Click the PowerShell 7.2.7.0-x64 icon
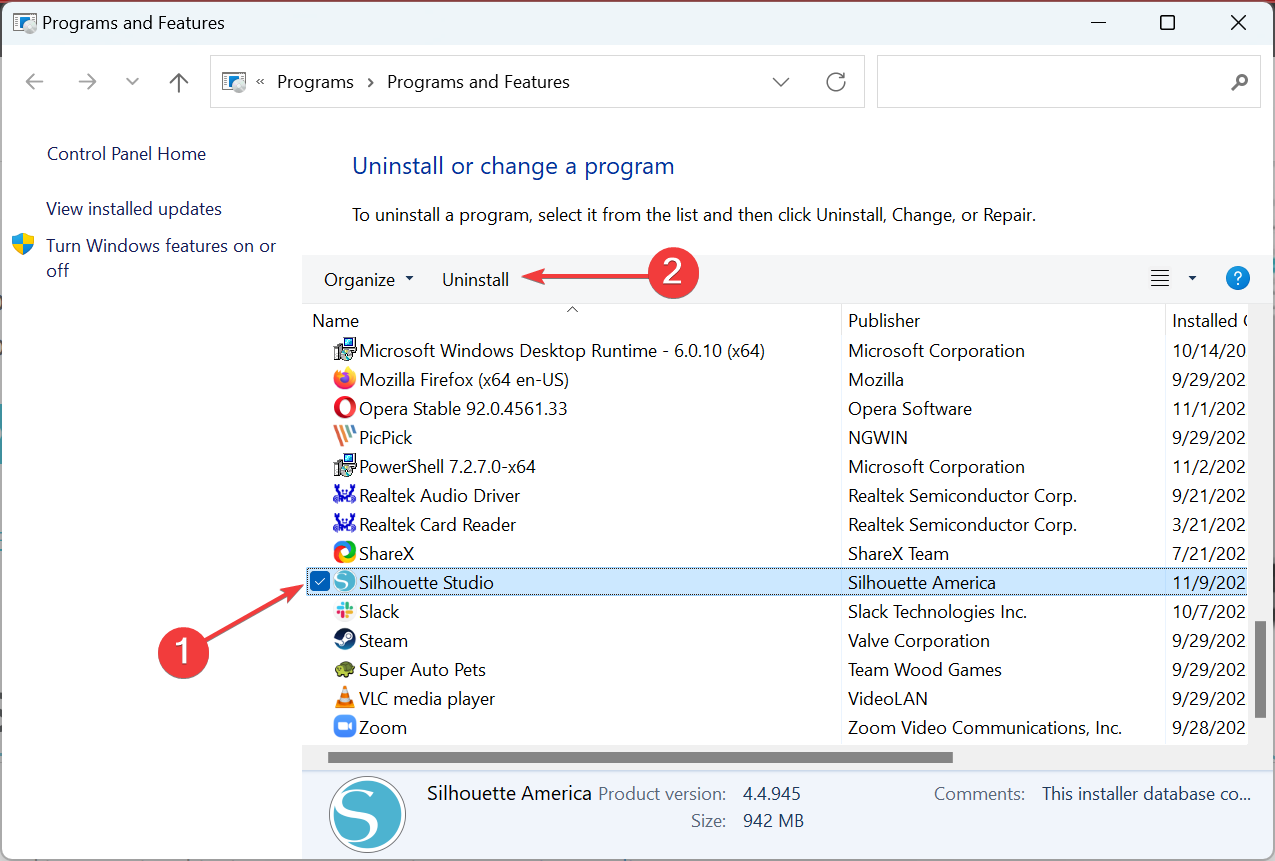The height and width of the screenshot is (861, 1275). pos(344,467)
